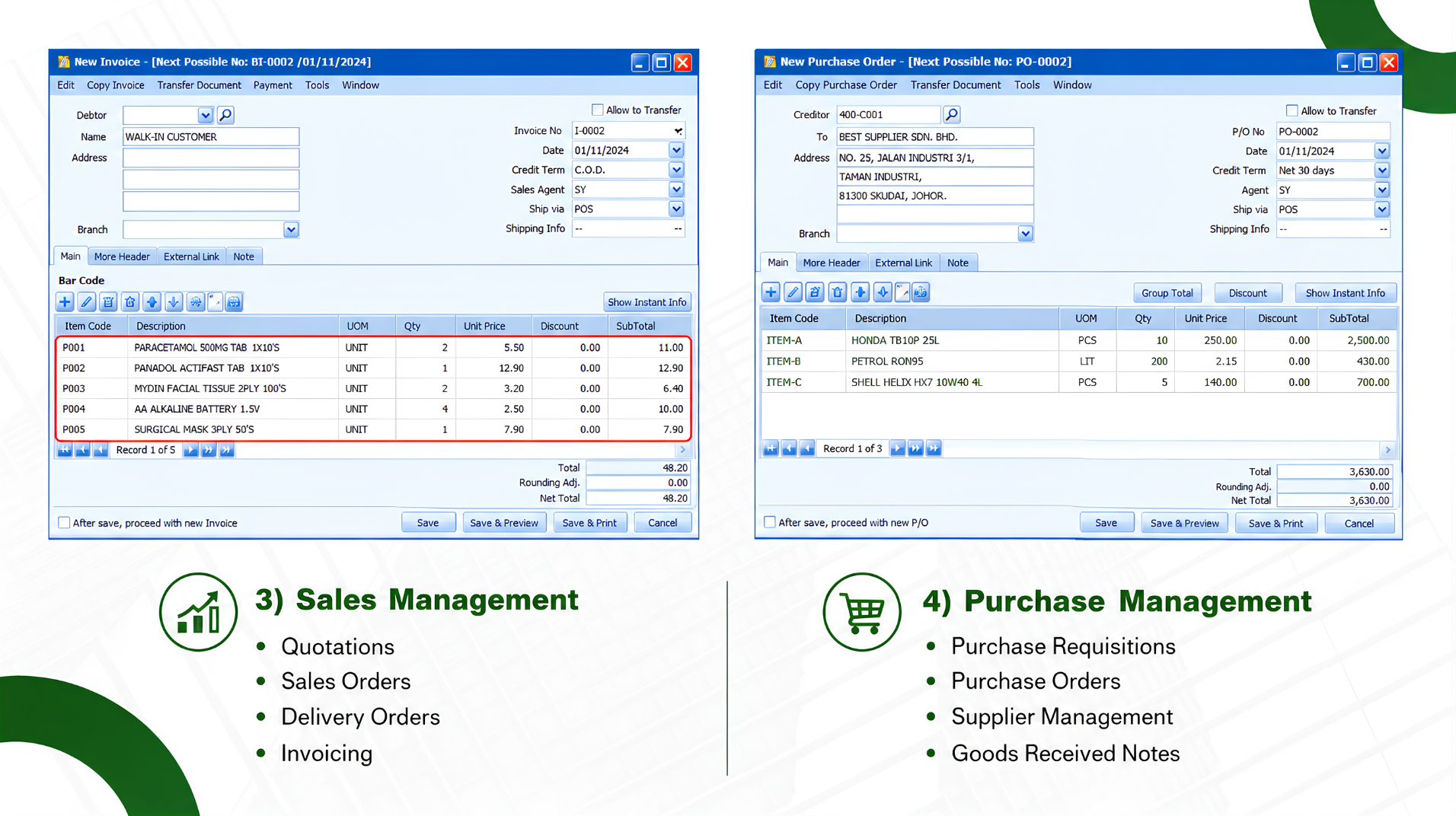Viewport: 1456px width, 816px height.
Task: Add a new line in the Invoice grid
Action: coord(65,302)
